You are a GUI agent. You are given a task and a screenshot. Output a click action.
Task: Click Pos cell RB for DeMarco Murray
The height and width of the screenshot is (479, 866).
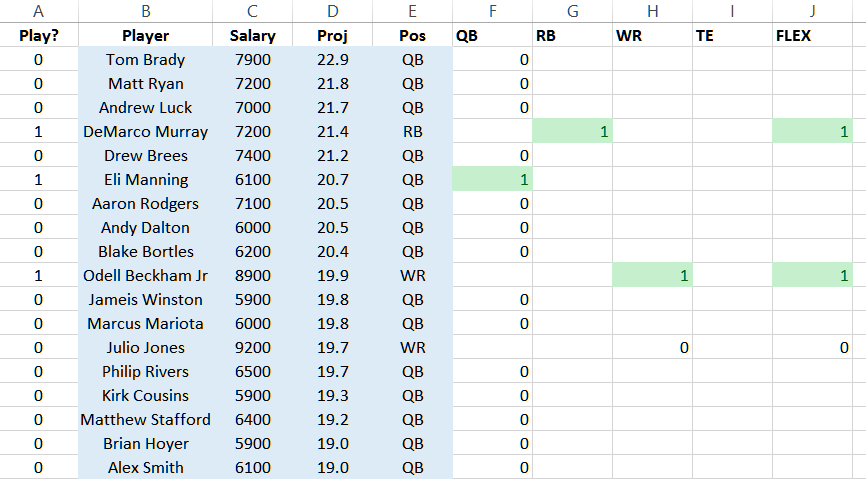click(x=413, y=131)
